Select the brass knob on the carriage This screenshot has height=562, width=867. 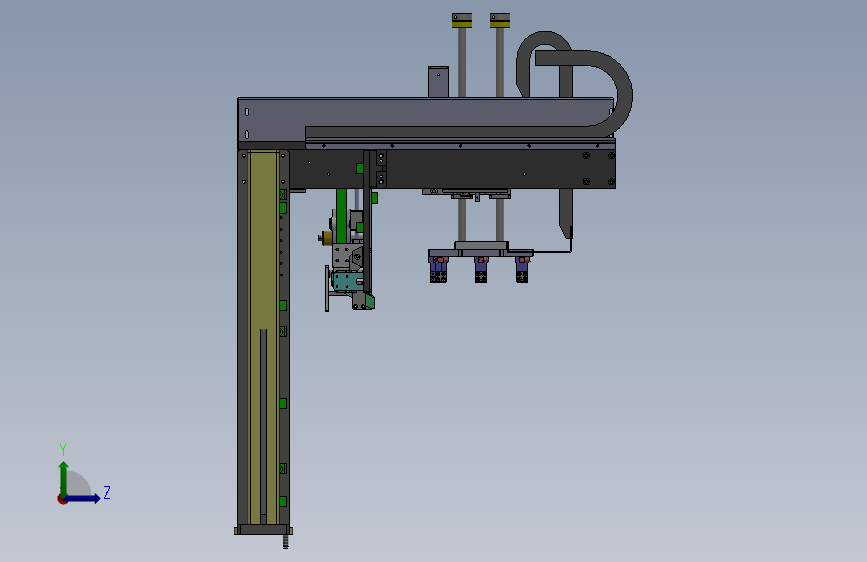click(x=325, y=238)
